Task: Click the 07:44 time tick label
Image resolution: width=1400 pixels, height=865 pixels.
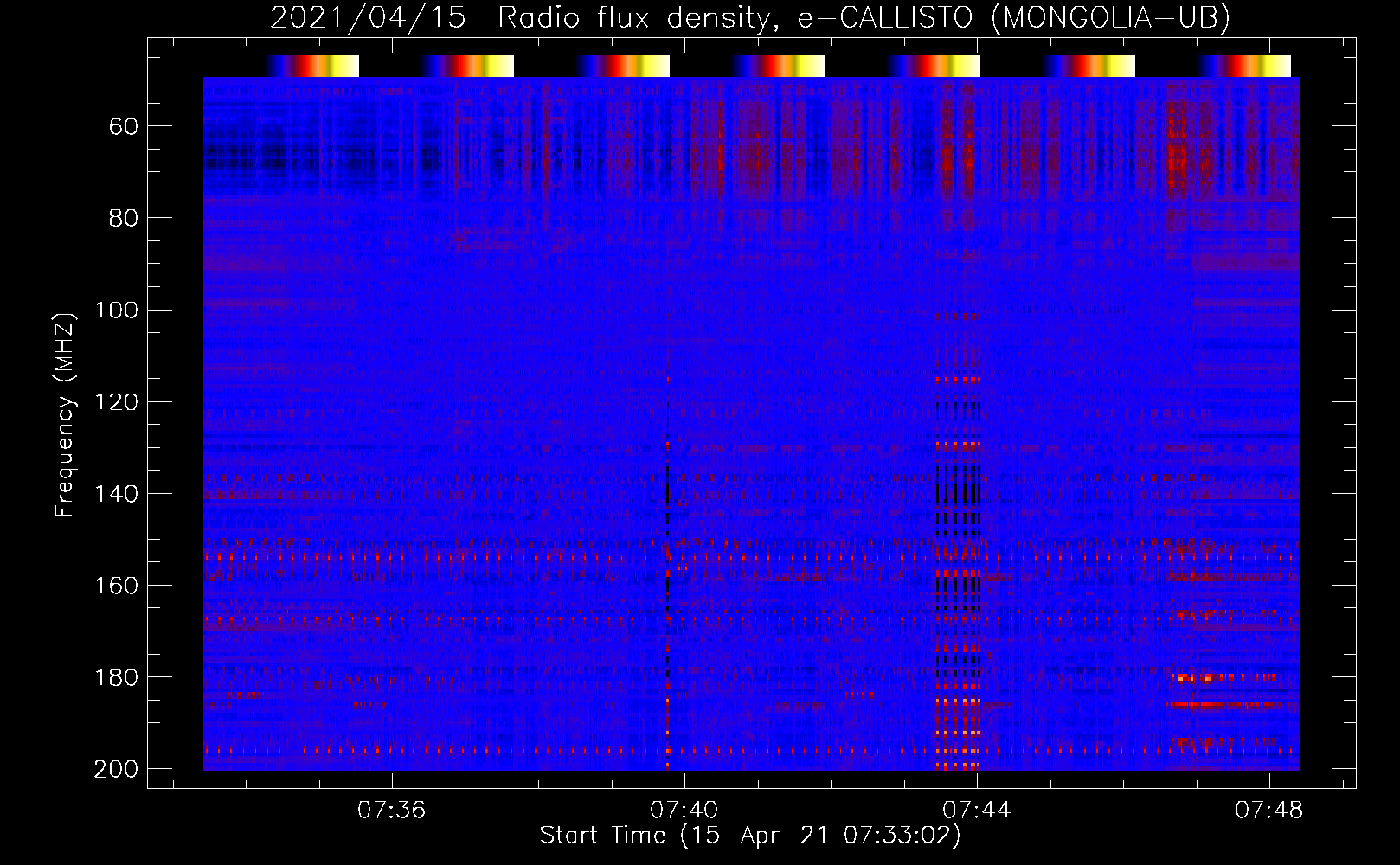Action: coord(977,811)
